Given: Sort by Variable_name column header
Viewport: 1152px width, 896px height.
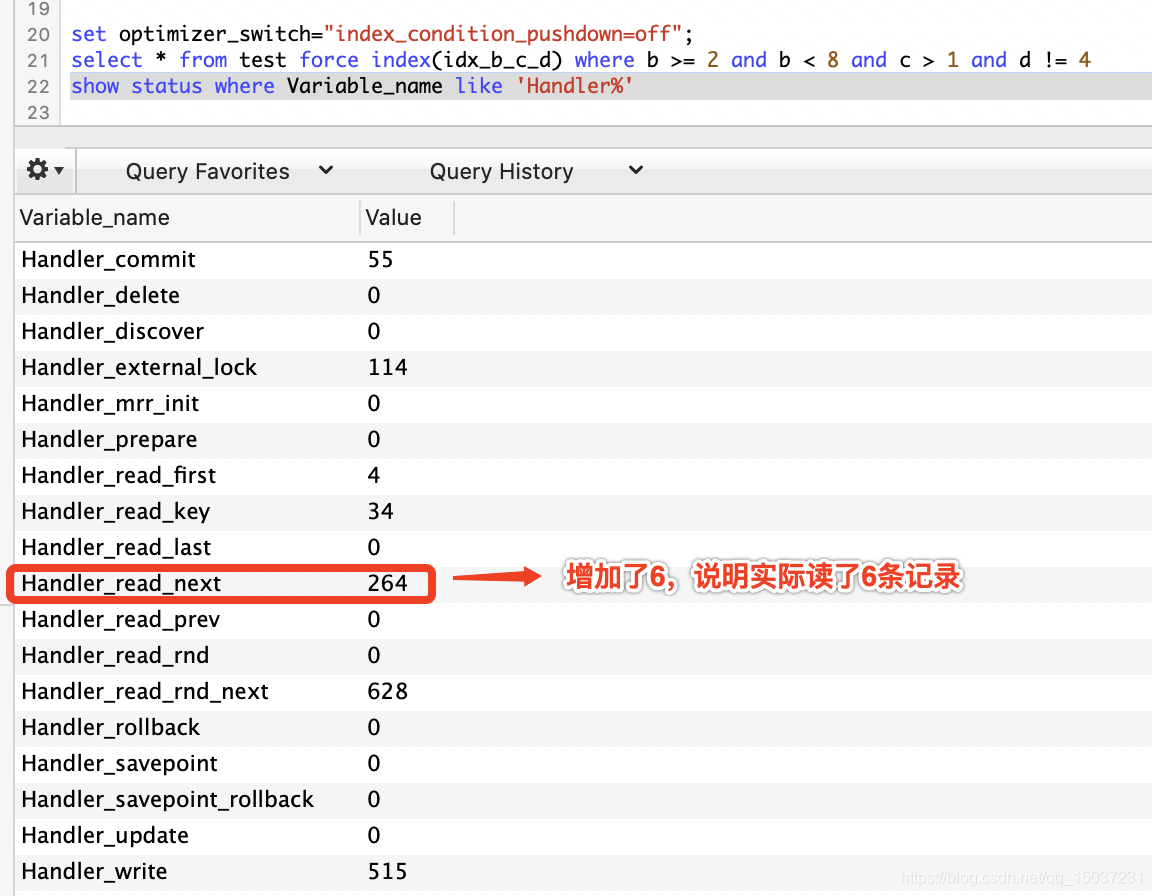Looking at the screenshot, I should pyautogui.click(x=95, y=217).
